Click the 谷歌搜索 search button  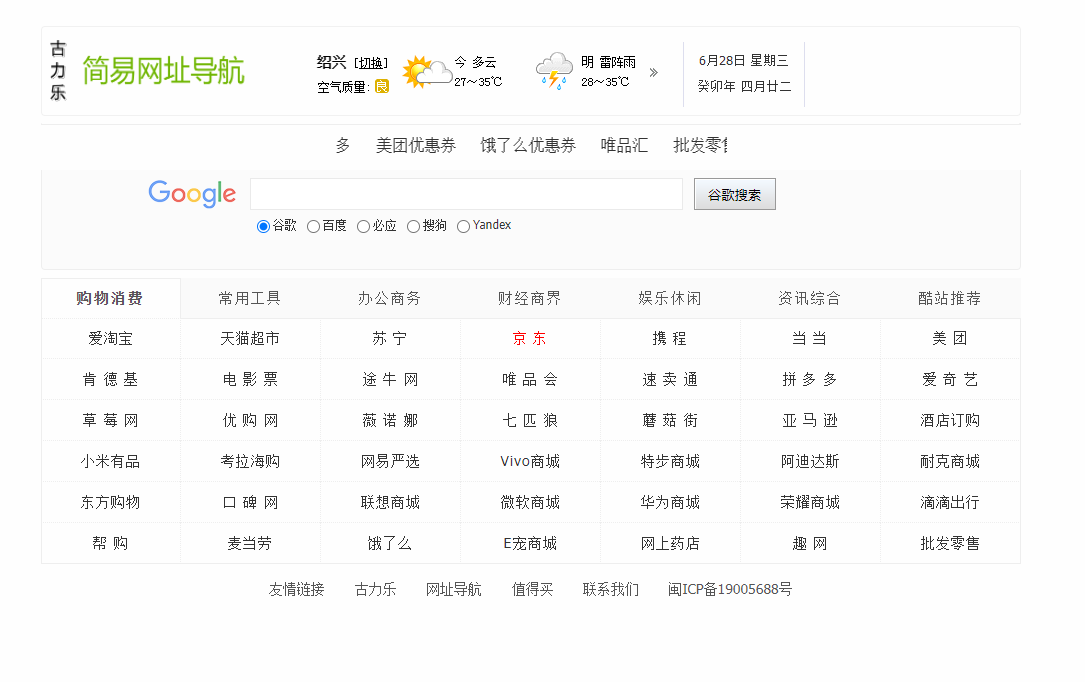735,194
